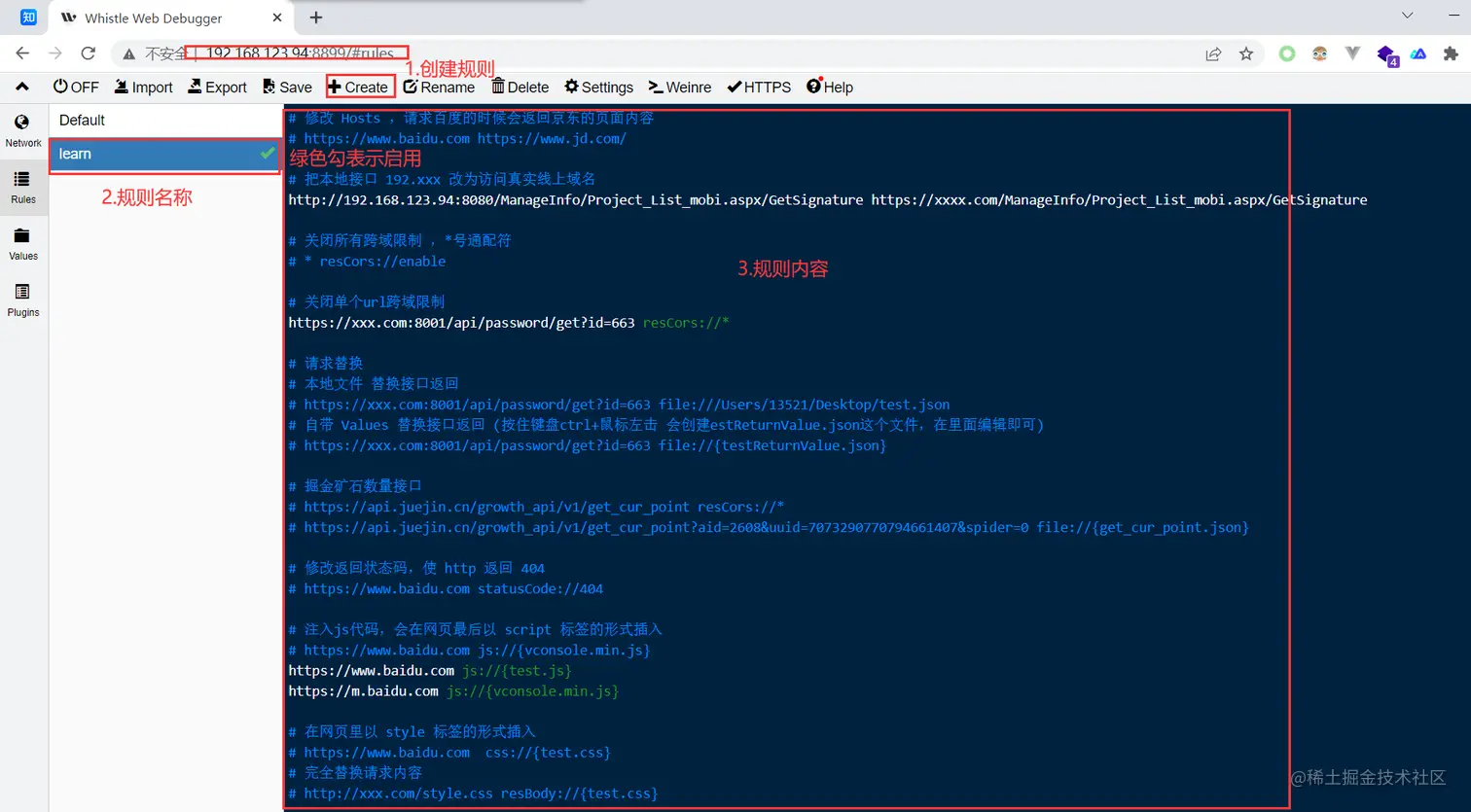Close the Whistle Web Debugger tab
Viewport: 1471px width, 812px height.
coord(277,18)
